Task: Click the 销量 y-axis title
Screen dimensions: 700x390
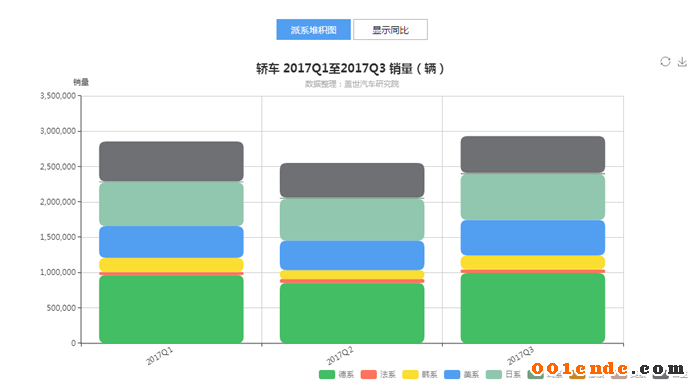Action: tap(81, 82)
